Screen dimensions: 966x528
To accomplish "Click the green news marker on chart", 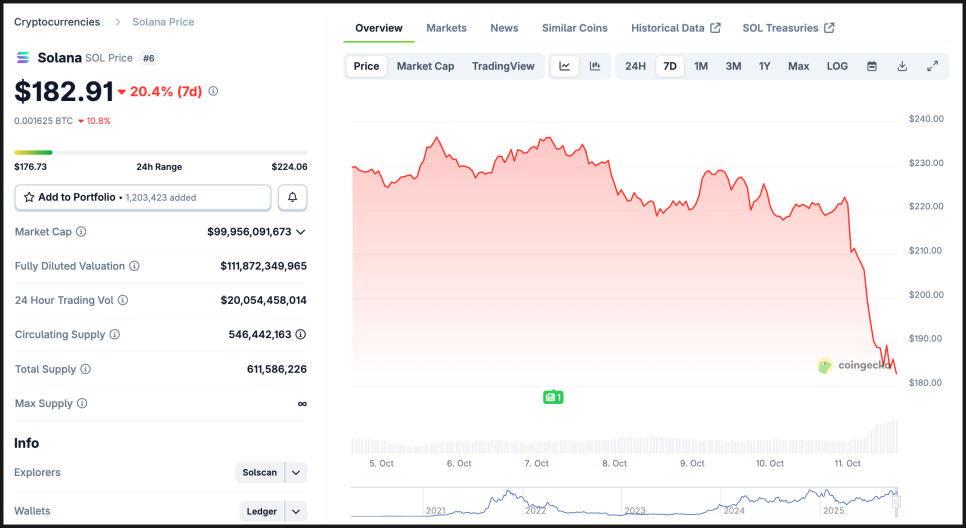I will click(553, 397).
